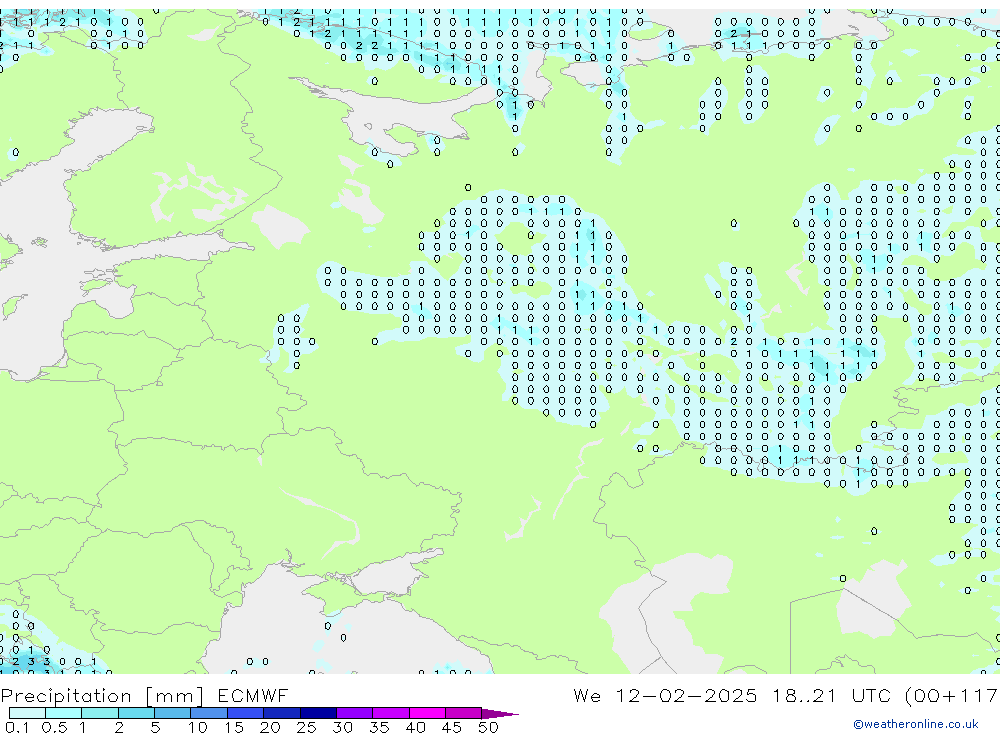Pick the 1–2 mm legend swatch

click(100, 713)
